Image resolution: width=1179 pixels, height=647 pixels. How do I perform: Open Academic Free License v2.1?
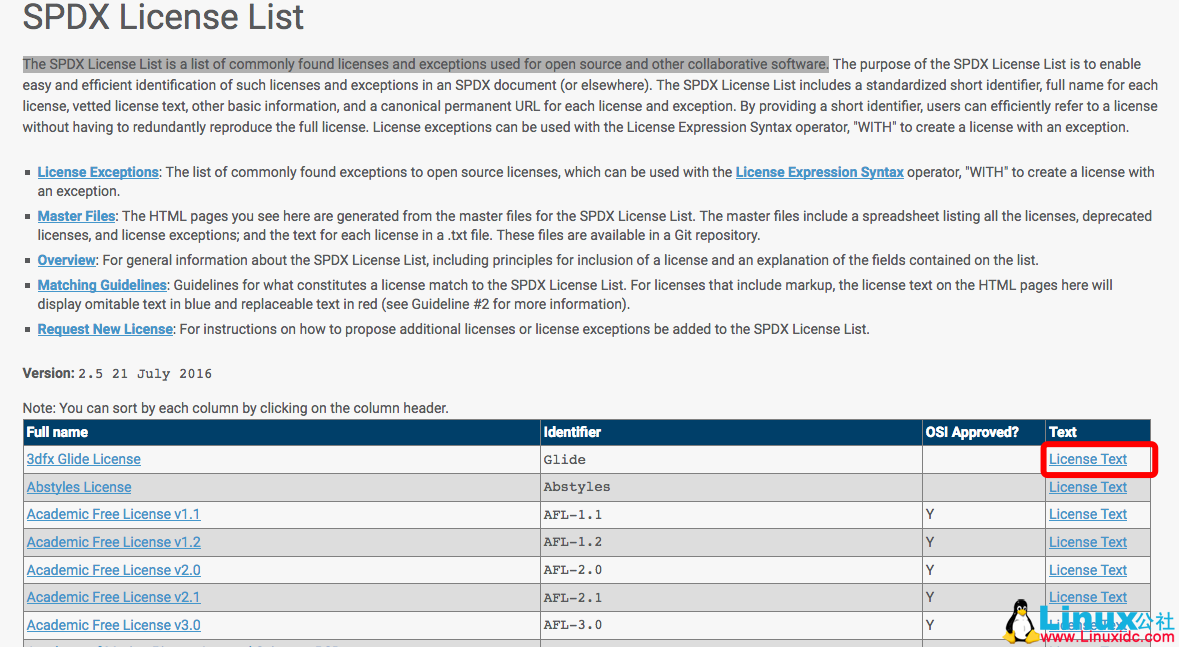pos(113,597)
